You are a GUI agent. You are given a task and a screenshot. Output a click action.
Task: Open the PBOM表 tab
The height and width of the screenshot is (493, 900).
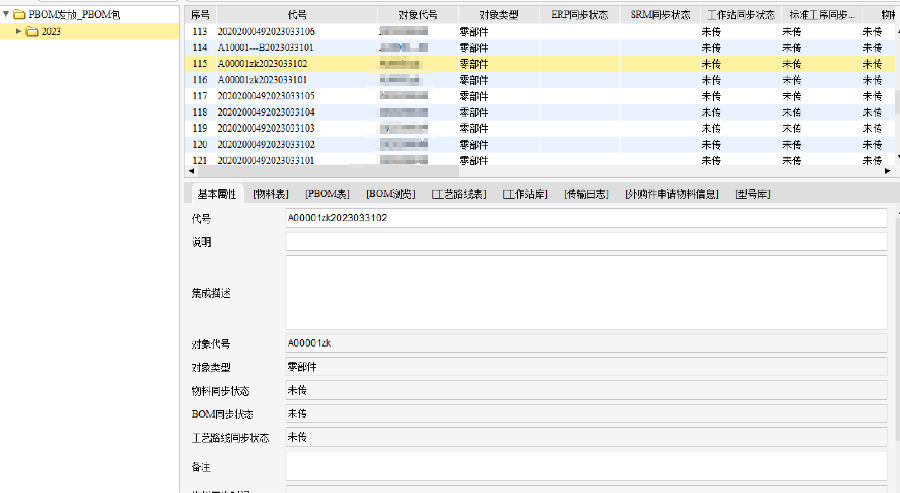[327, 194]
